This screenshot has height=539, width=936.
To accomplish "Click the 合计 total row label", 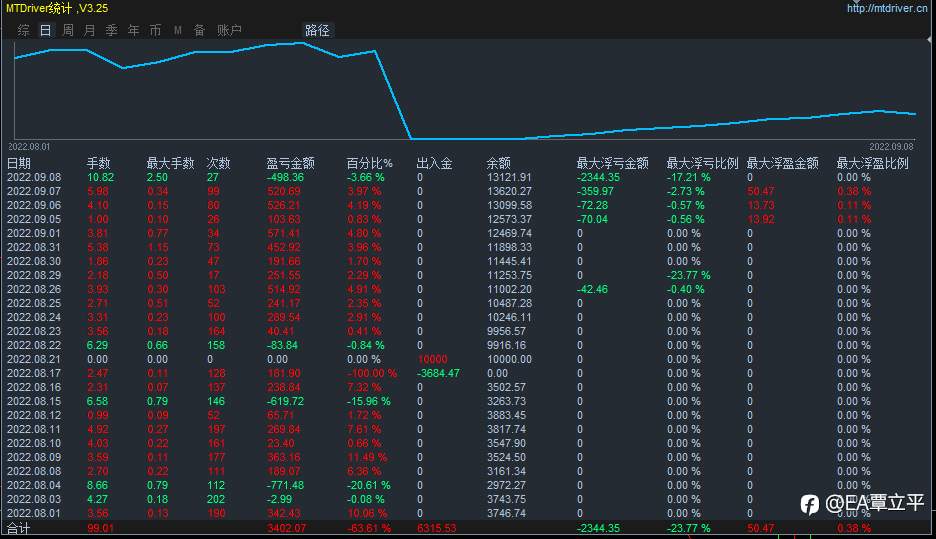I will click(19, 528).
